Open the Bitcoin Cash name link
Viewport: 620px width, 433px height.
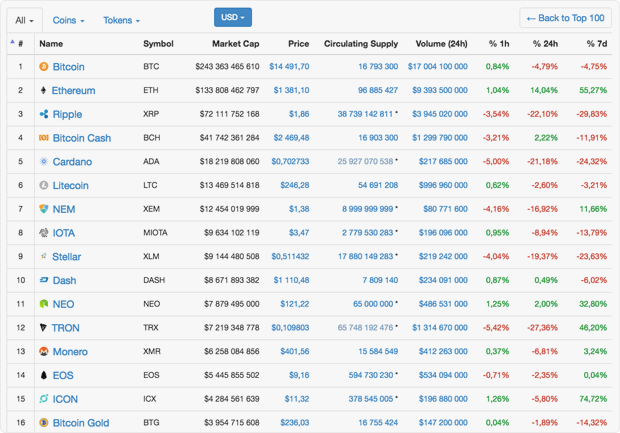pos(82,138)
